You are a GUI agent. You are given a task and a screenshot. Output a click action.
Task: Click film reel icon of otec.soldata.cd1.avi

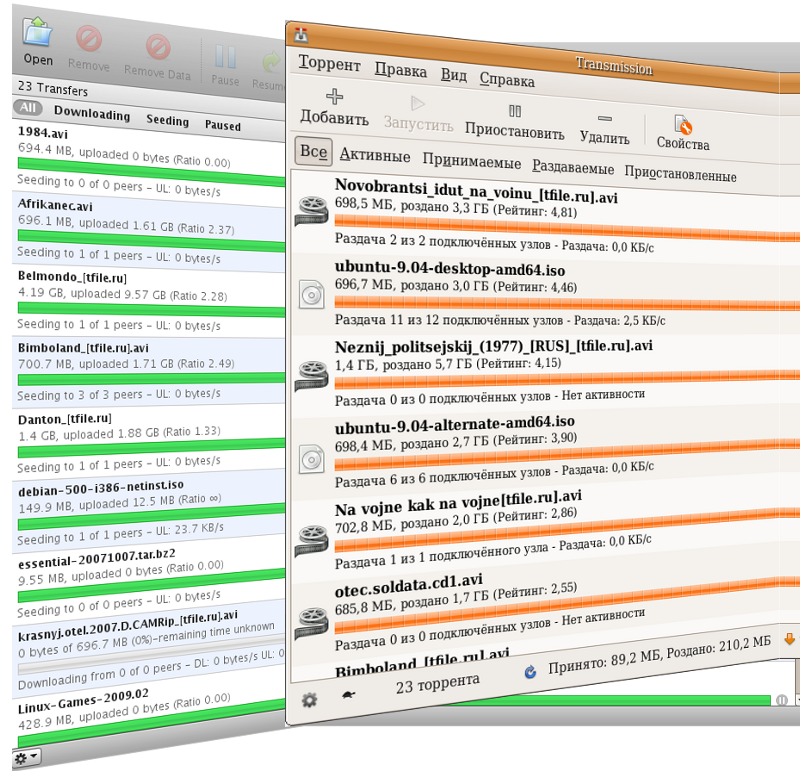(312, 623)
